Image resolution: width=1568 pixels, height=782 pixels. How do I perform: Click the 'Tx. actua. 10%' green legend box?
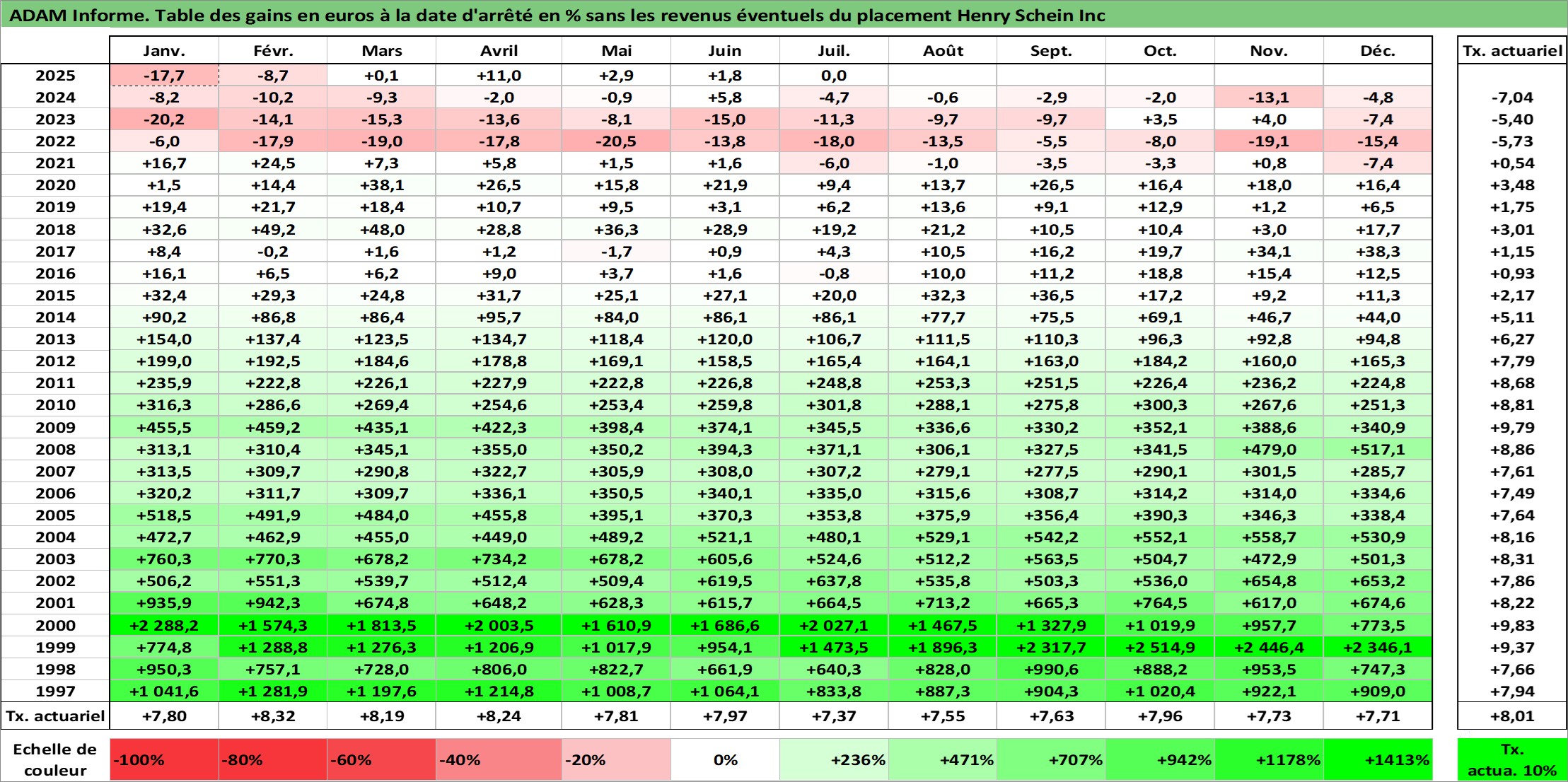click(1512, 760)
